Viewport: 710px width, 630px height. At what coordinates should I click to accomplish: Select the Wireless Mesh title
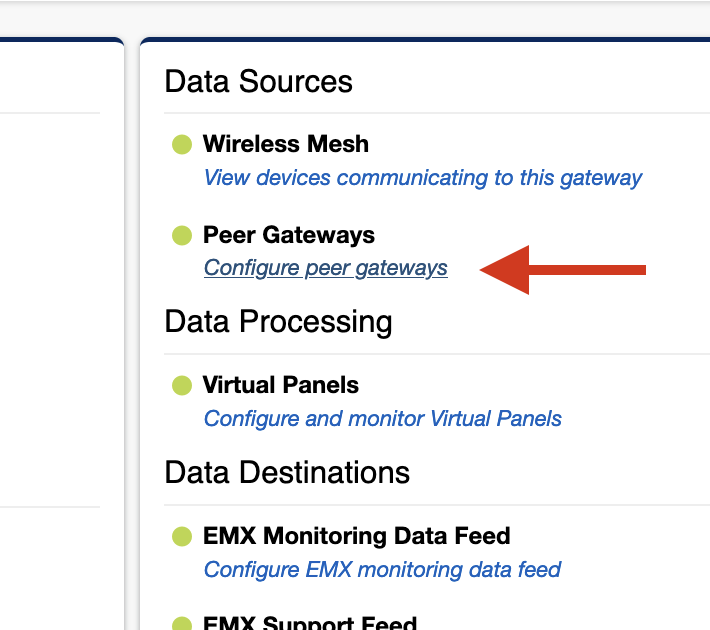click(285, 144)
